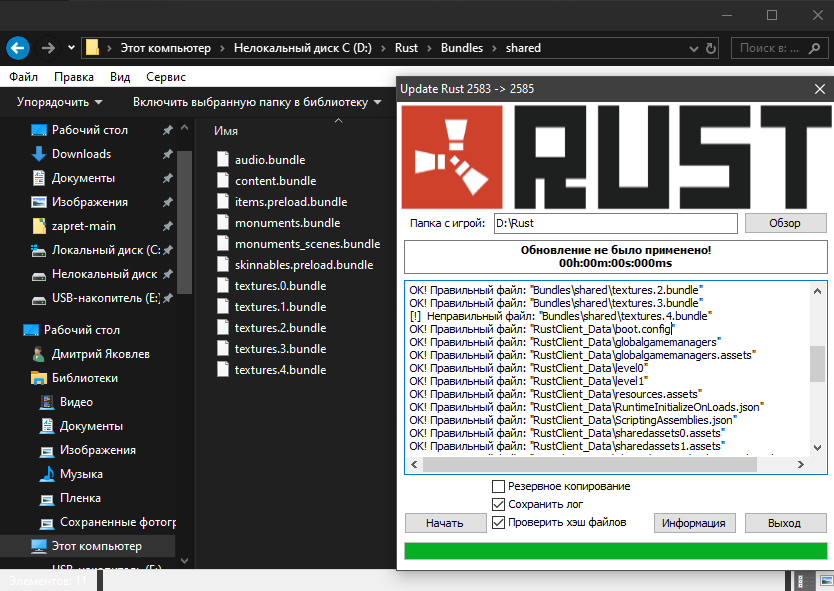Select the audio.bundle file icon

(223, 160)
